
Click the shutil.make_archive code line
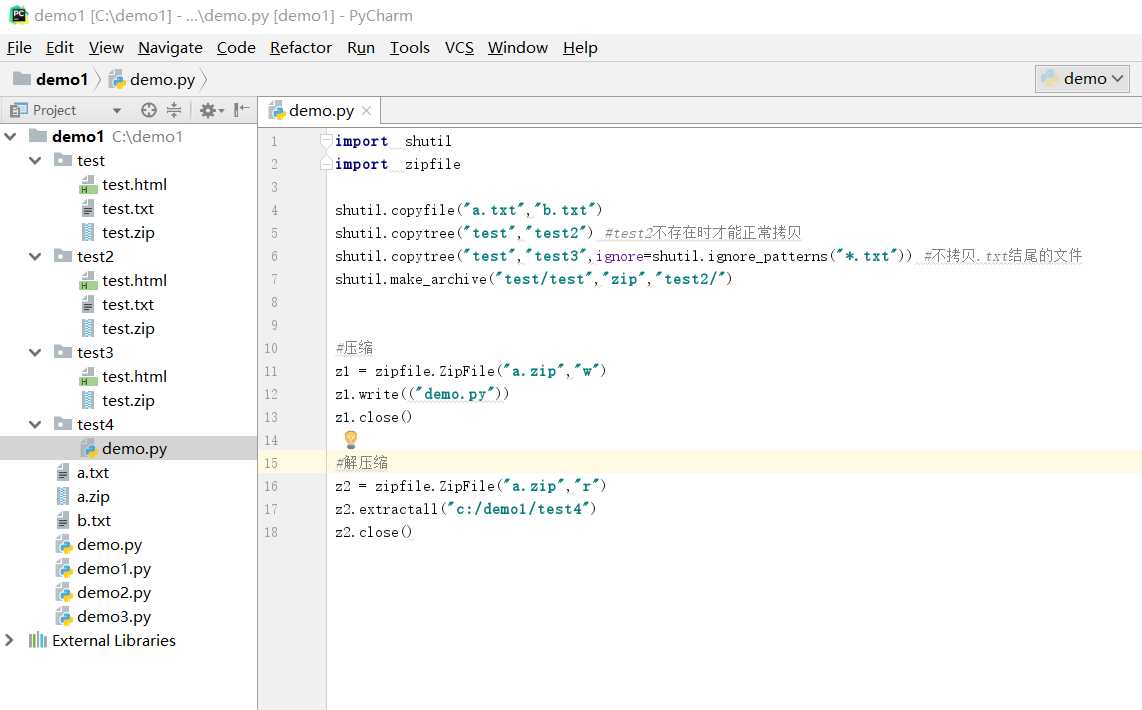pos(533,279)
